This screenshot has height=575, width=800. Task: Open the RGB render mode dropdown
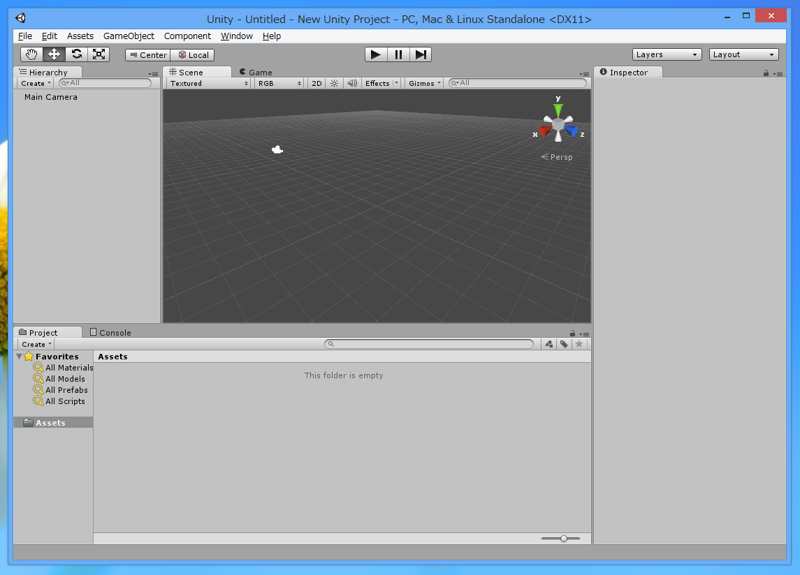pos(279,83)
